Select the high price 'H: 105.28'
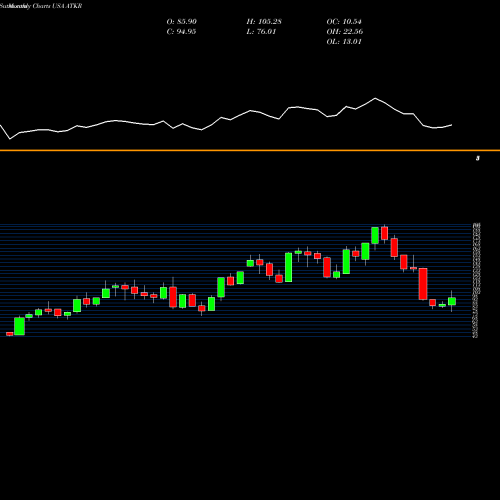Viewport: 500px width, 500px height. [x=264, y=22]
